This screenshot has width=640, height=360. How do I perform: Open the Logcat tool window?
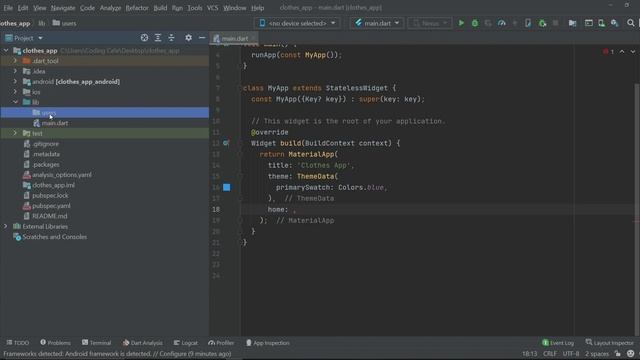[186, 343]
